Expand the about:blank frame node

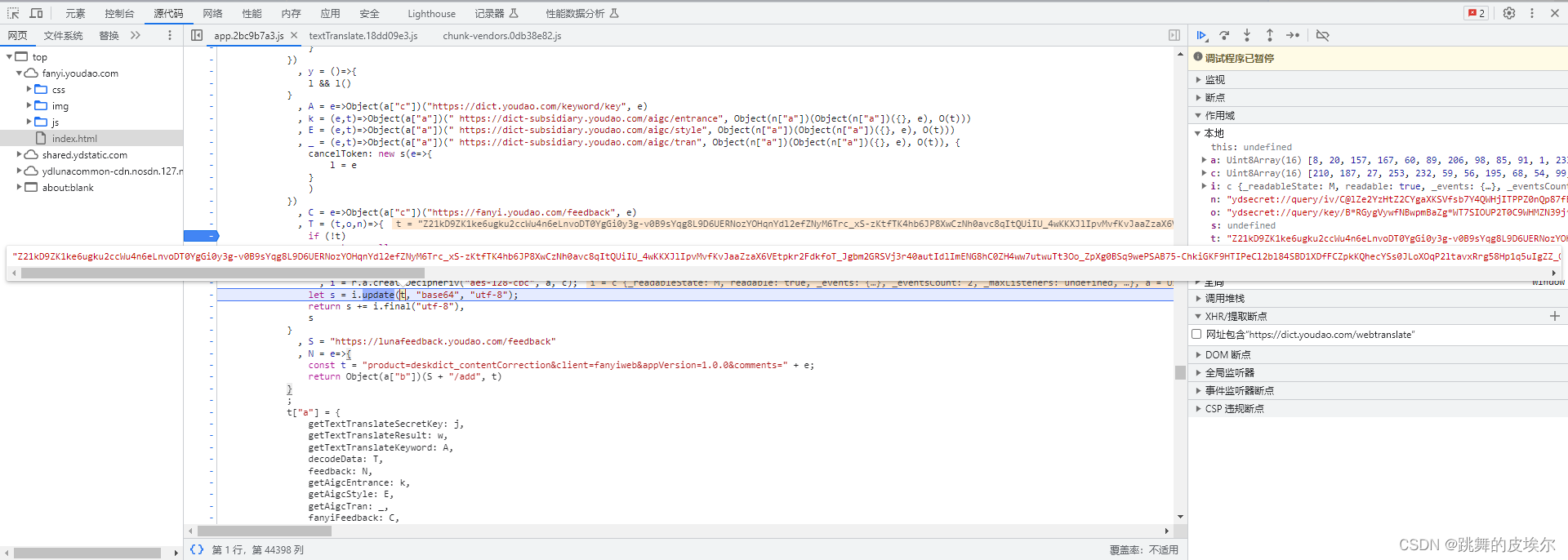[19, 187]
